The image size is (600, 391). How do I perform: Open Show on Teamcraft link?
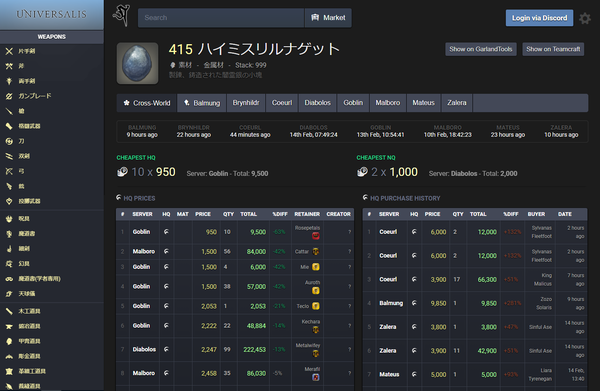click(553, 49)
